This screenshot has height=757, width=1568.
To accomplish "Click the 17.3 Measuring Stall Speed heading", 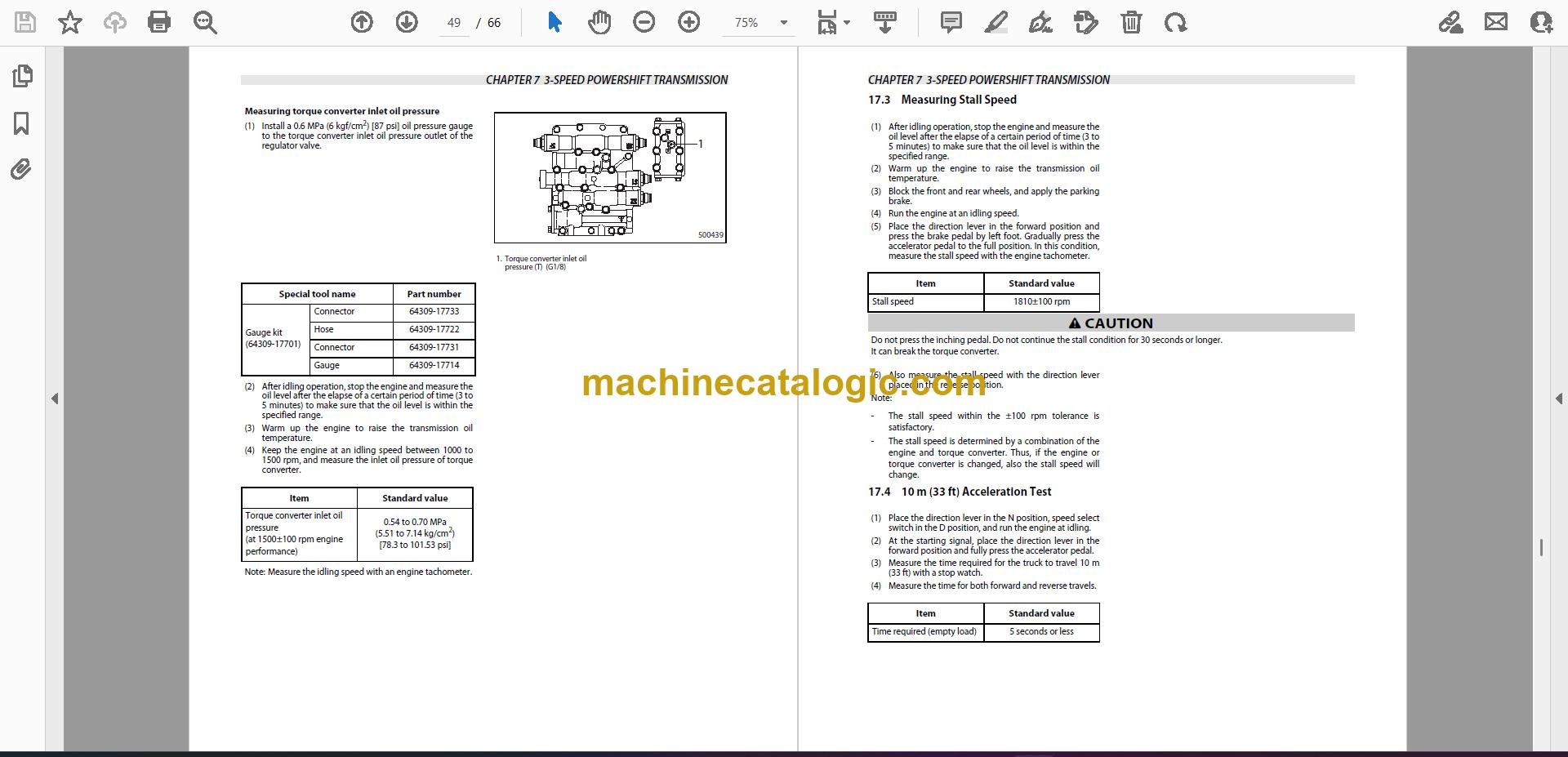I will pyautogui.click(x=942, y=100).
